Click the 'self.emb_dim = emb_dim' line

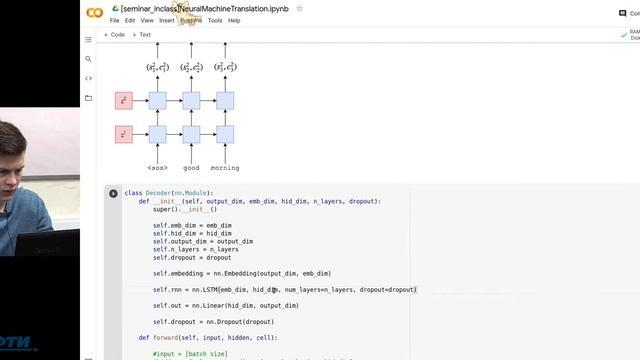point(192,225)
